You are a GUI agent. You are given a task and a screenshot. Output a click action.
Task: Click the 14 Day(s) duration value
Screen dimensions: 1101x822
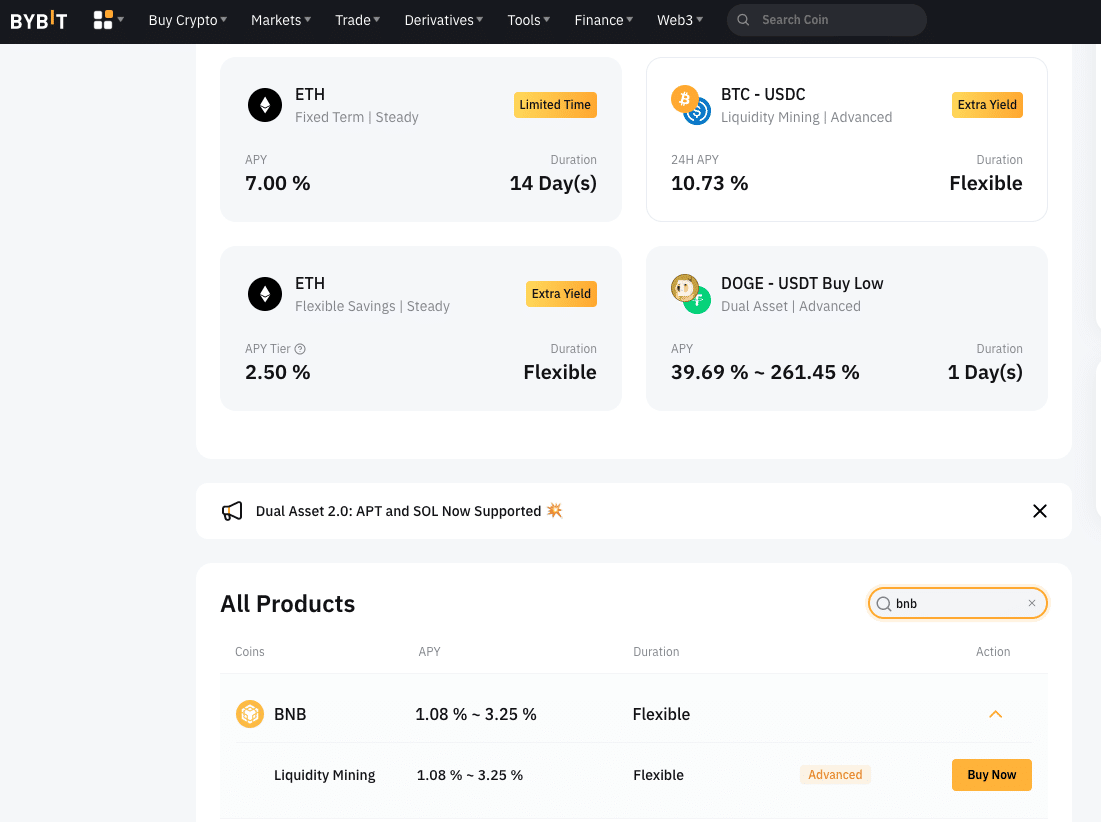tap(553, 183)
